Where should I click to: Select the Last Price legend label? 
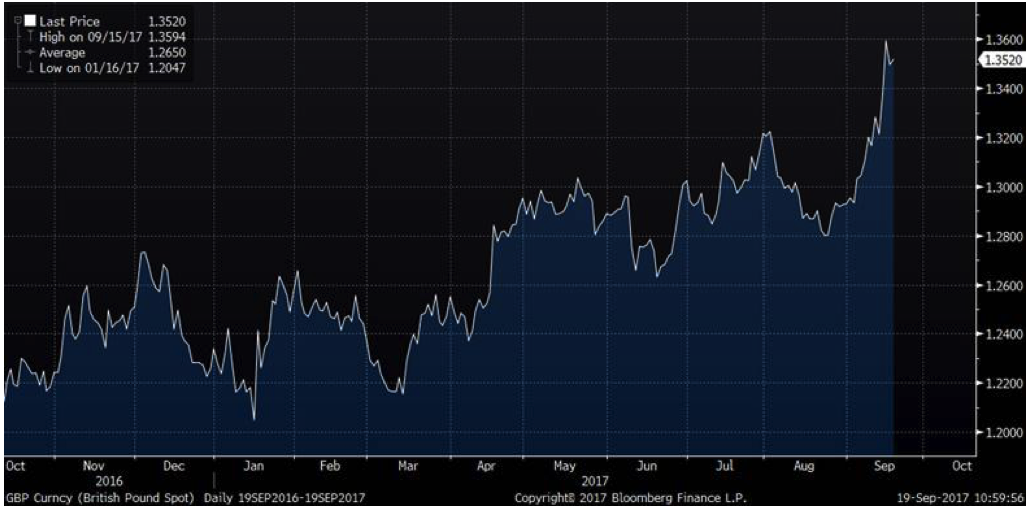click(x=69, y=21)
